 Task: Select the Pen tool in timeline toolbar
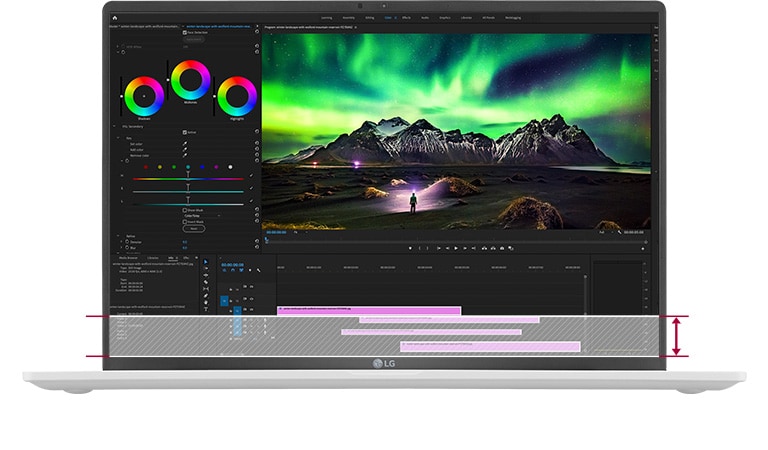pyautogui.click(x=206, y=296)
